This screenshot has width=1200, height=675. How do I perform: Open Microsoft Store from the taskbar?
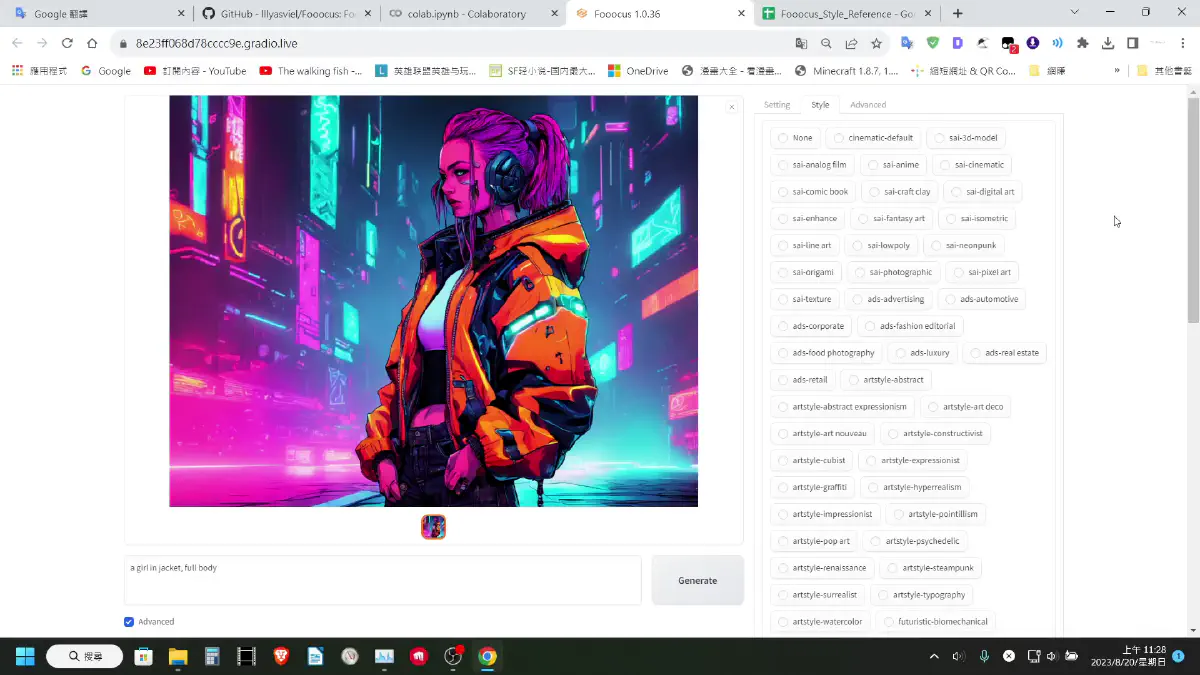pyautogui.click(x=143, y=656)
